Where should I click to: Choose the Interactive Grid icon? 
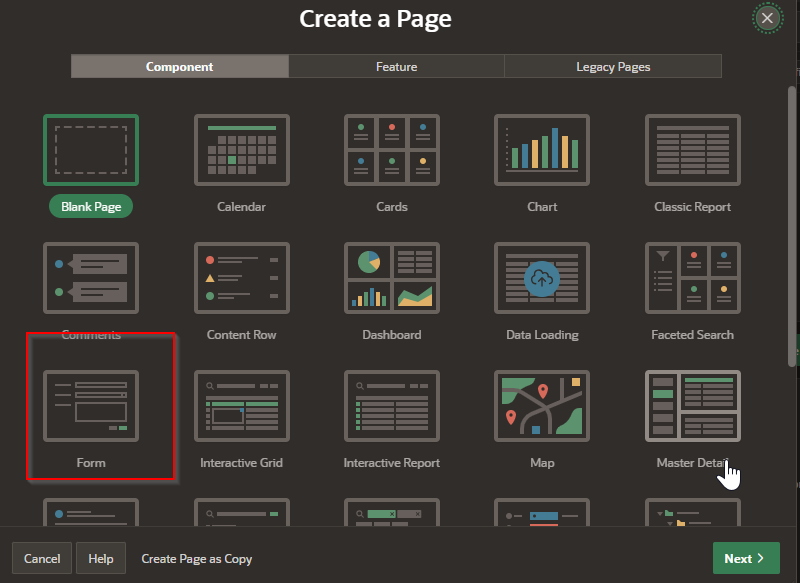coord(242,406)
